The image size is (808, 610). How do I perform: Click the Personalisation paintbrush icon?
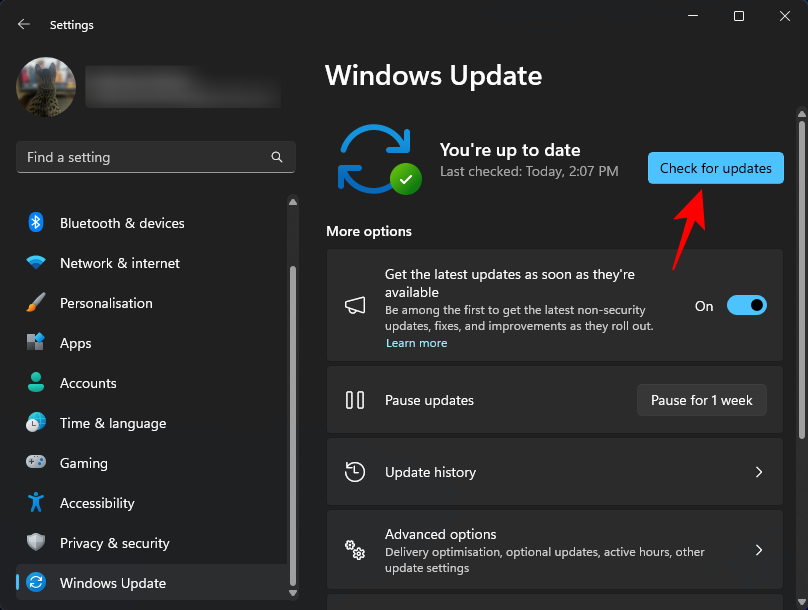(x=36, y=302)
